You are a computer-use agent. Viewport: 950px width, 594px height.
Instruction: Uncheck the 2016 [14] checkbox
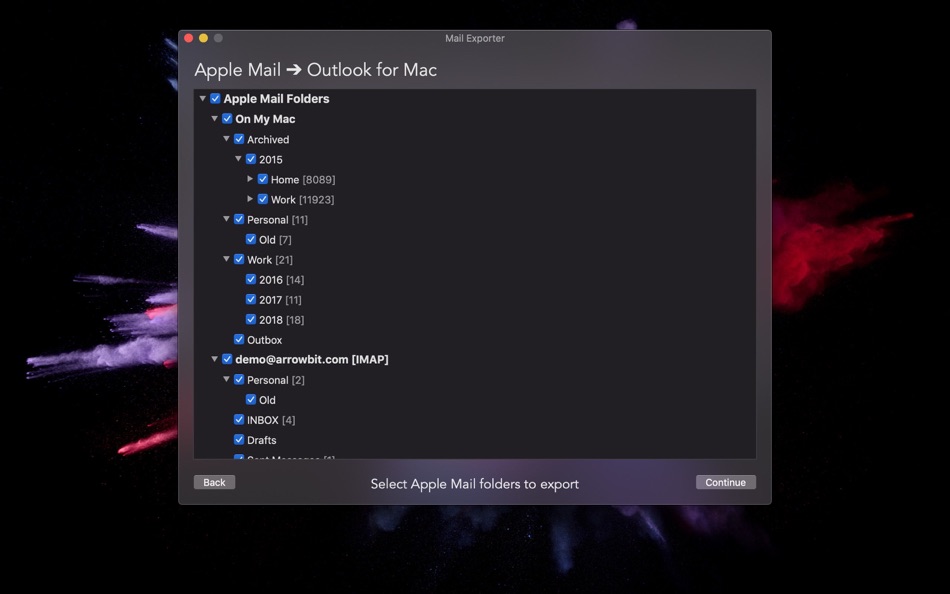coord(251,279)
